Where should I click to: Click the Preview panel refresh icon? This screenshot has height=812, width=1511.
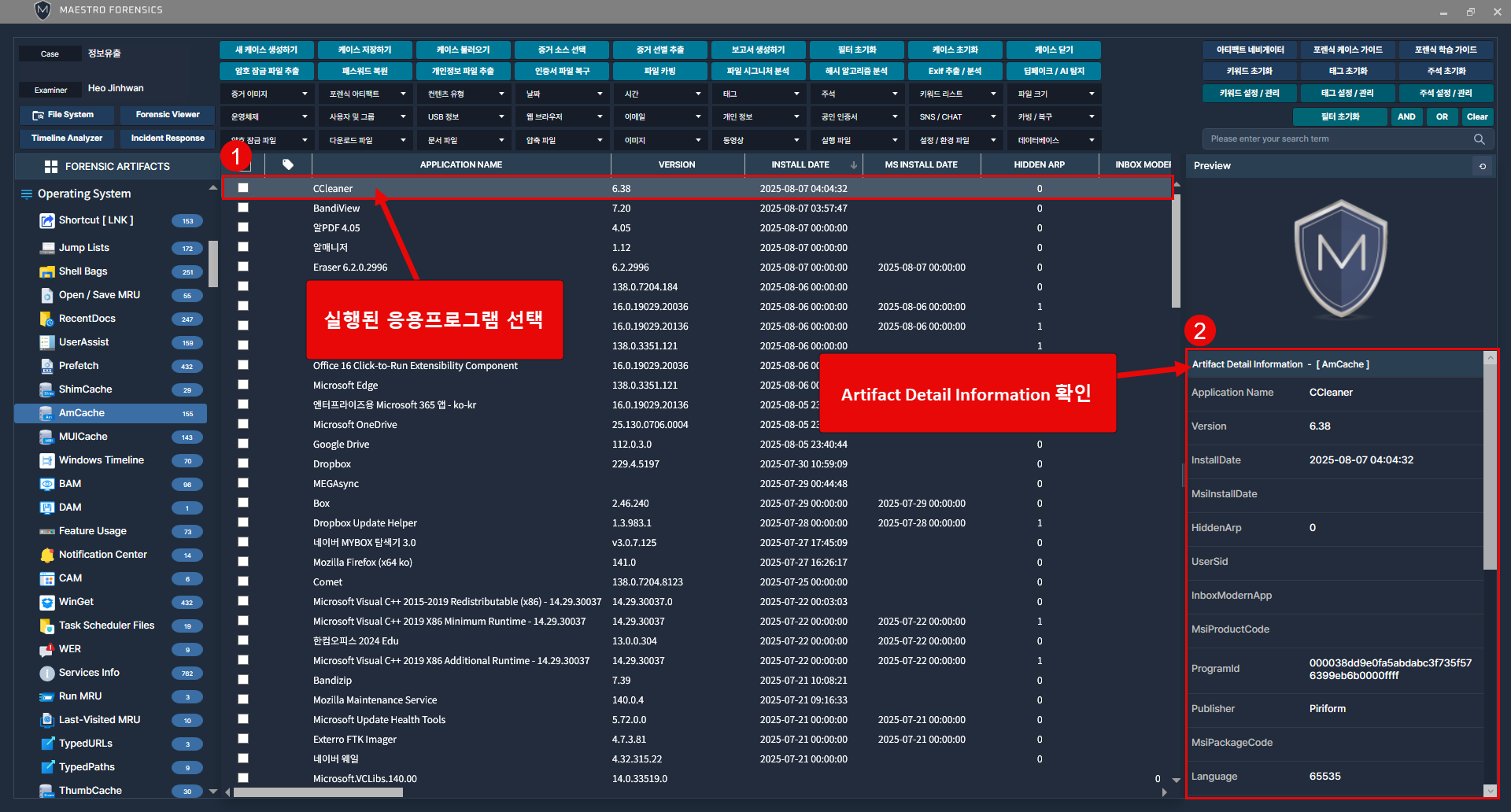click(x=1483, y=166)
